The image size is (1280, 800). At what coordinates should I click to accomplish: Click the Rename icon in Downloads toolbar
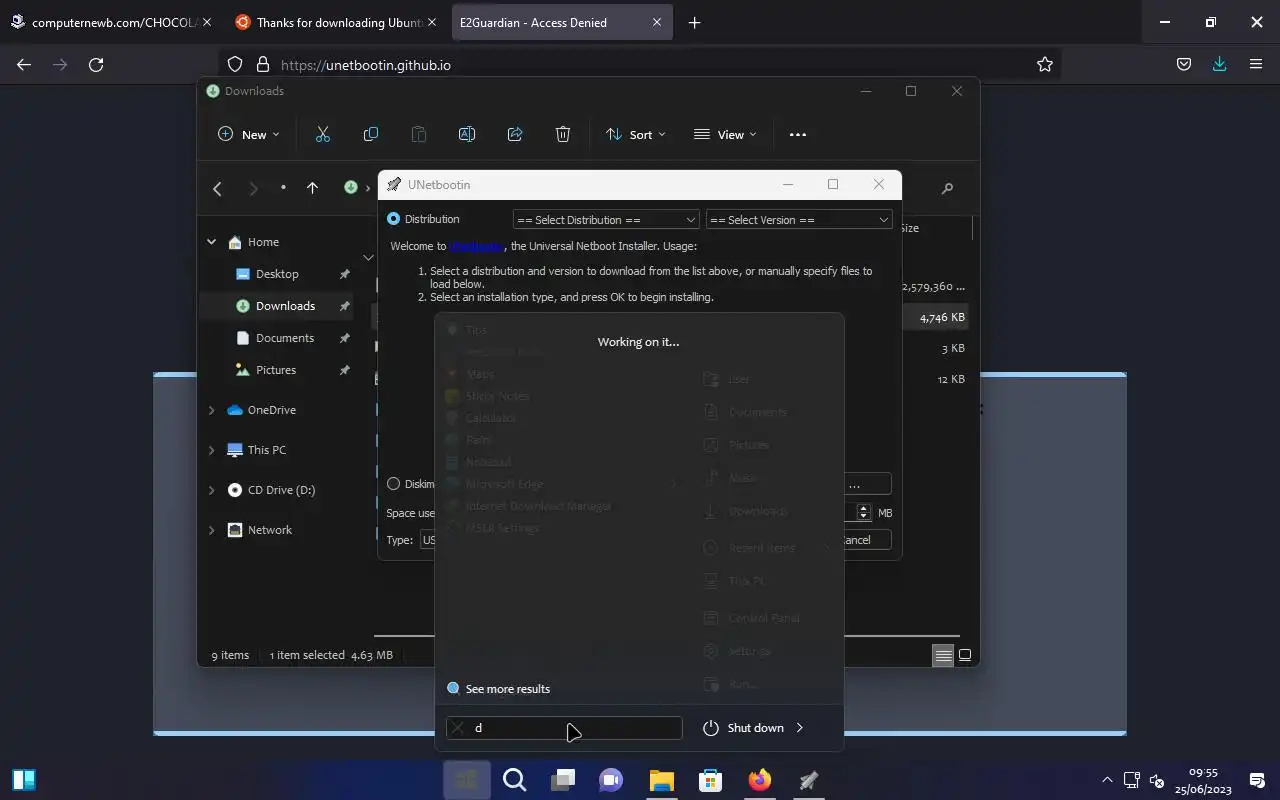click(466, 134)
